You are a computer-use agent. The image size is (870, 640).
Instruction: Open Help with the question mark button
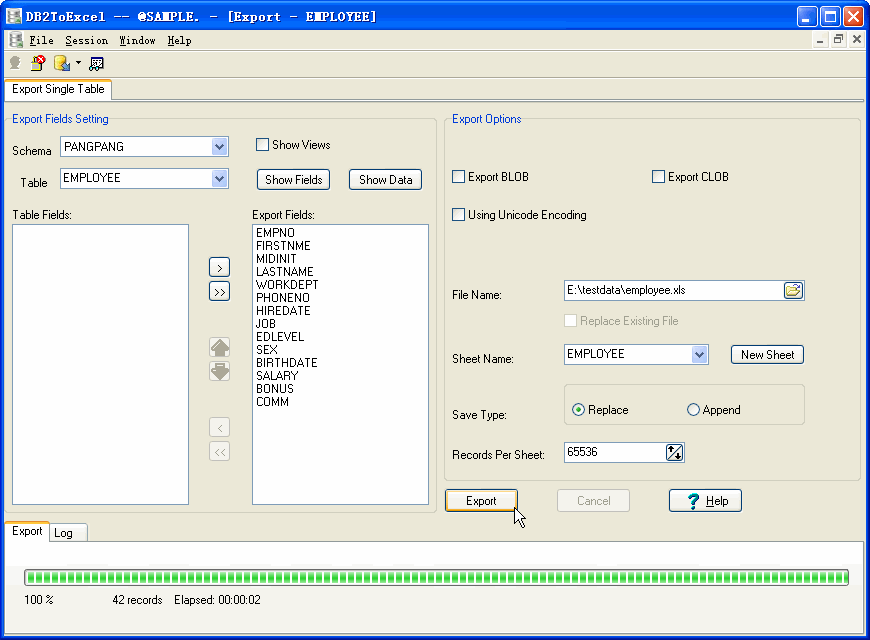705,501
